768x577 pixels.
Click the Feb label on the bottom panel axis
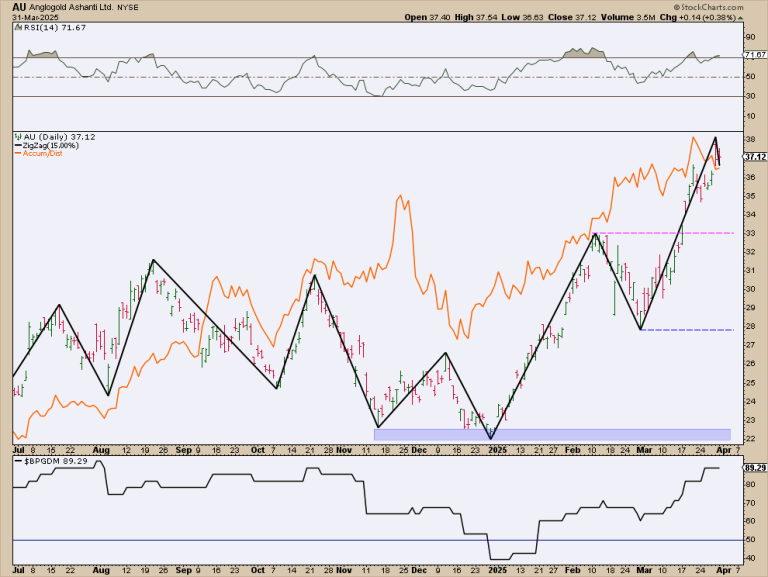572,570
